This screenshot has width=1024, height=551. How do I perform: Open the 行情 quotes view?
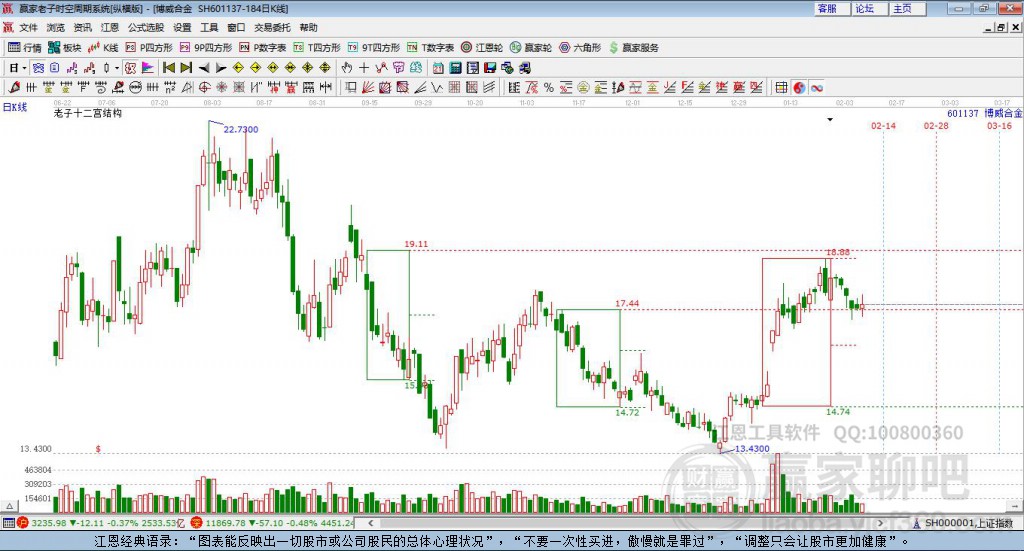pyautogui.click(x=25, y=48)
